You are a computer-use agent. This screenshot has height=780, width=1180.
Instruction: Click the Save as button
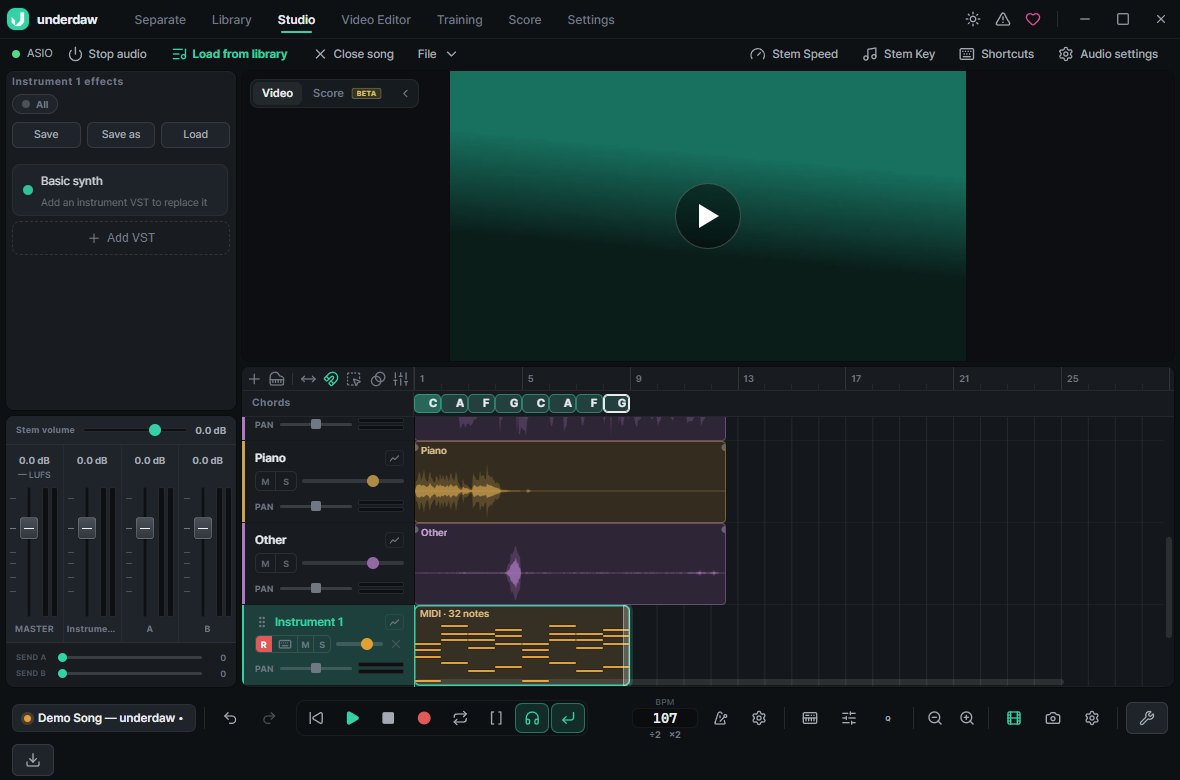121,135
